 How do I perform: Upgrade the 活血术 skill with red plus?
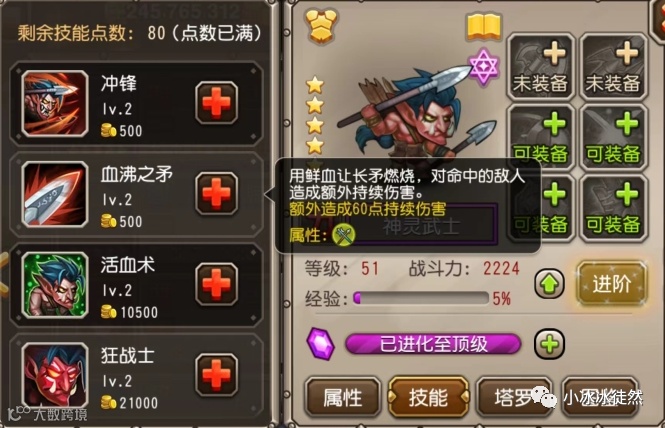[x=216, y=284]
